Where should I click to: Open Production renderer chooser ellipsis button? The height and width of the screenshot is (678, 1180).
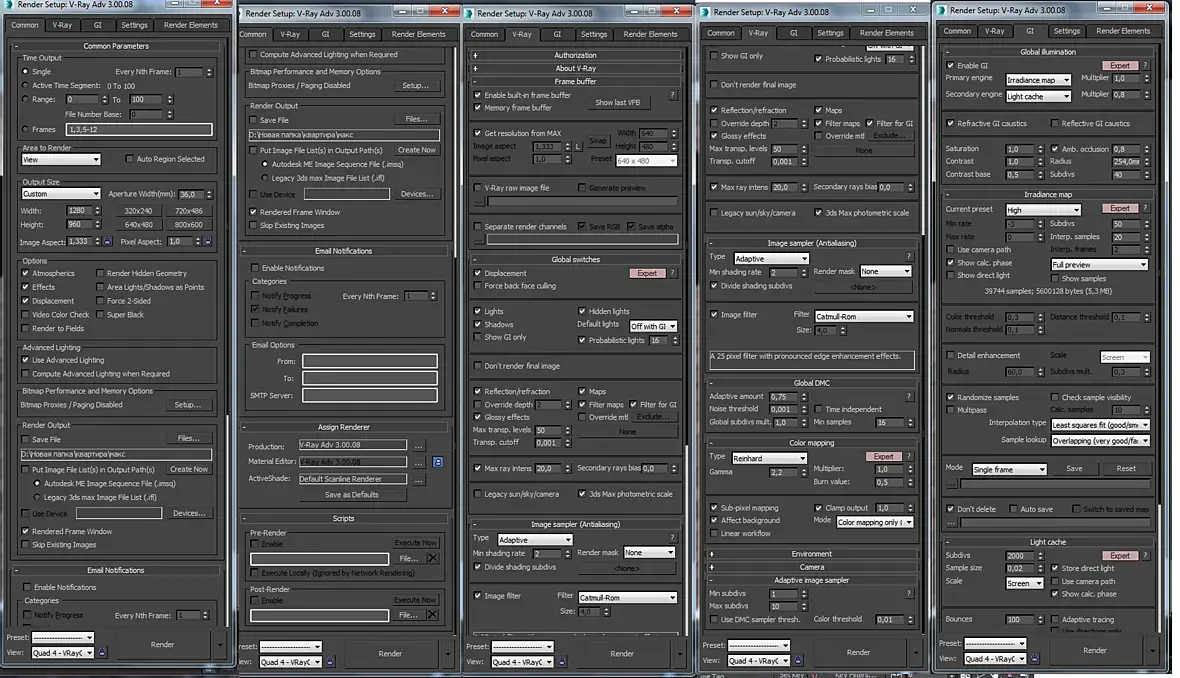[x=418, y=445]
